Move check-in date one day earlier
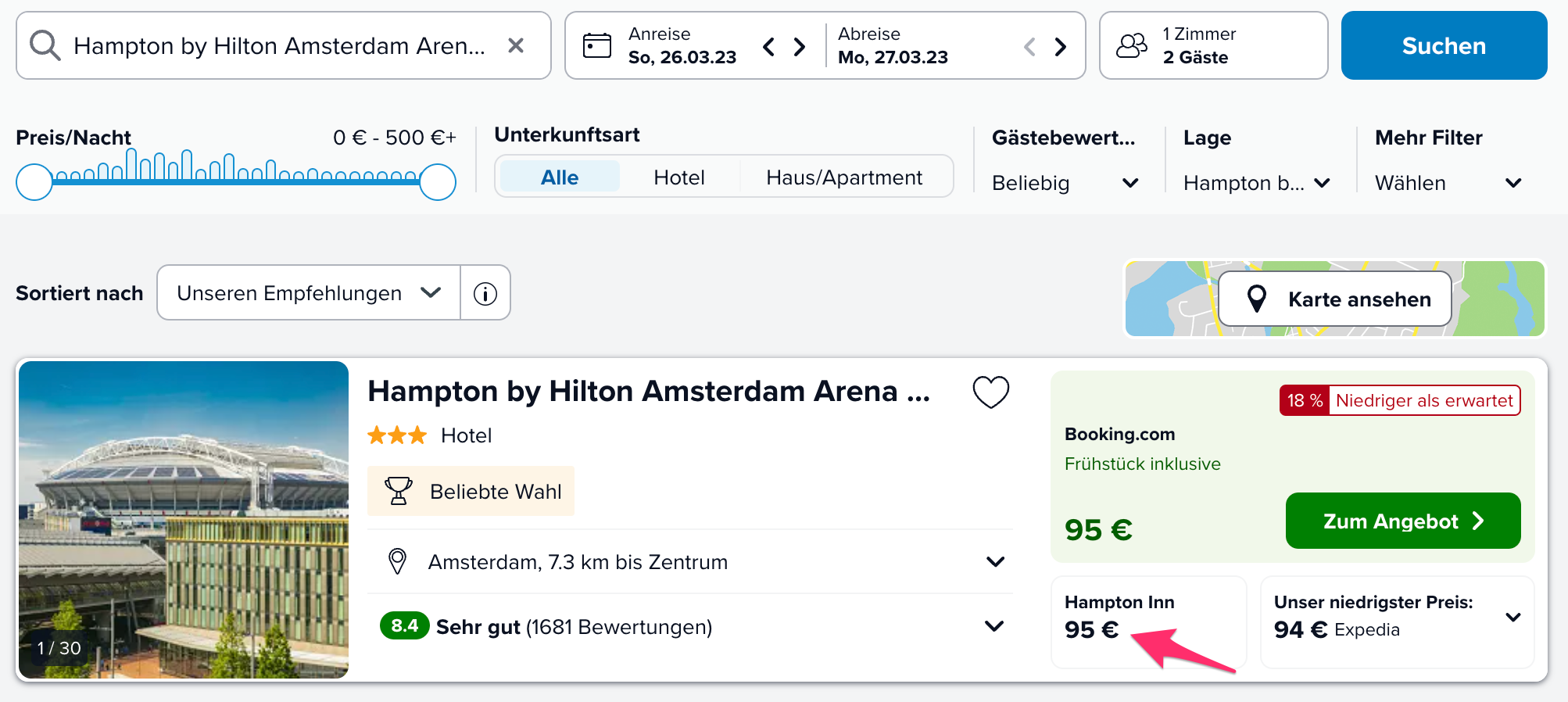This screenshot has height=702, width=1568. (x=769, y=47)
